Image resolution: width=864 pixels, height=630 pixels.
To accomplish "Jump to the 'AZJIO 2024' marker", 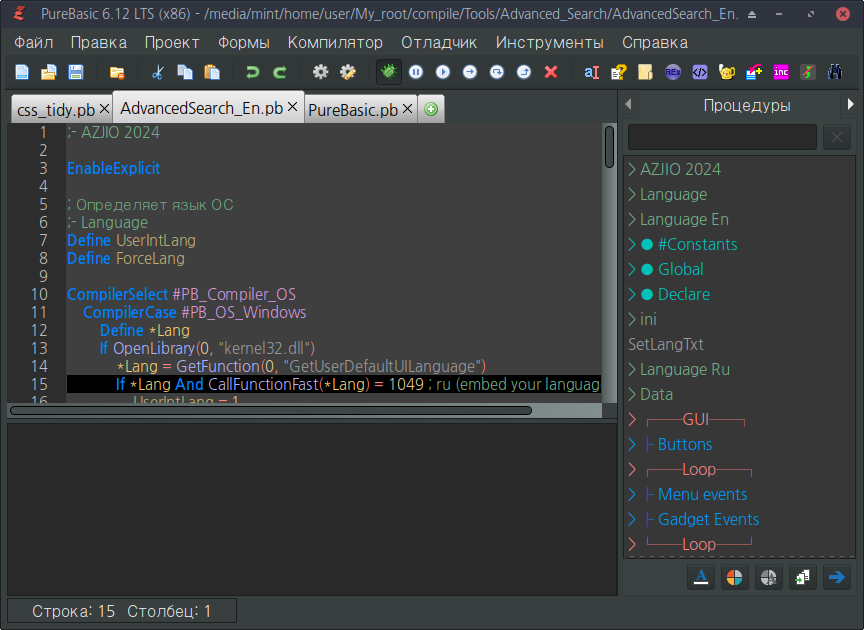I will pos(680,169).
